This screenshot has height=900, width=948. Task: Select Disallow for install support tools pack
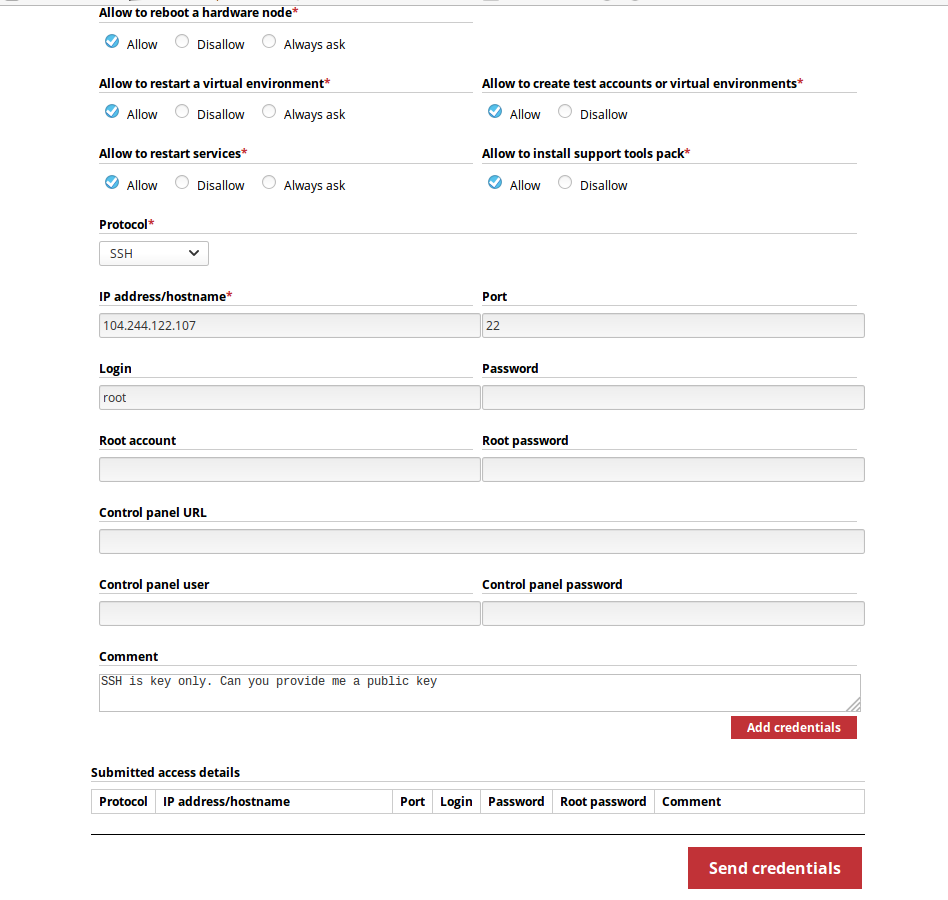[565, 183]
